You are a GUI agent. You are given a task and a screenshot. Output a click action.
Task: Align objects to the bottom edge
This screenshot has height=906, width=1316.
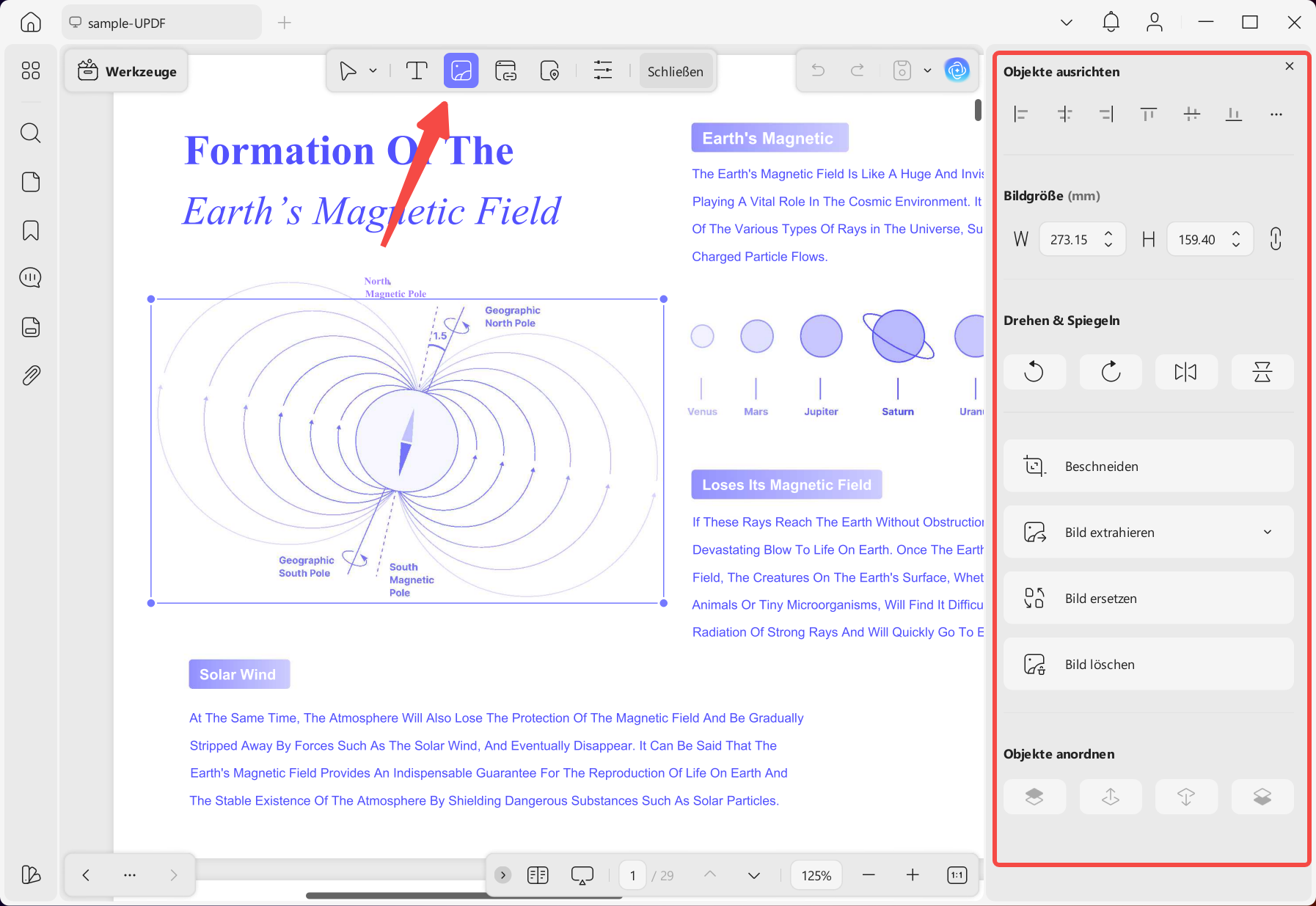point(1234,114)
